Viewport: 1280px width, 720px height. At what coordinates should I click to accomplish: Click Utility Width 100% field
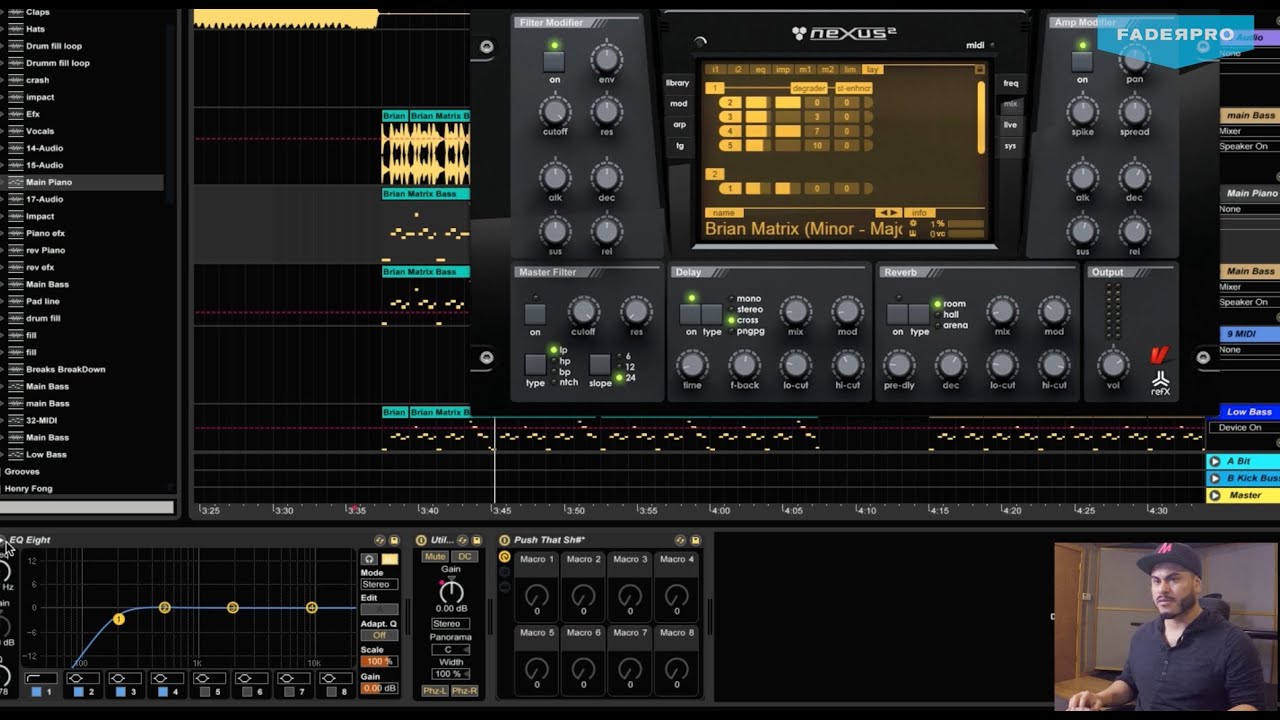pos(450,674)
